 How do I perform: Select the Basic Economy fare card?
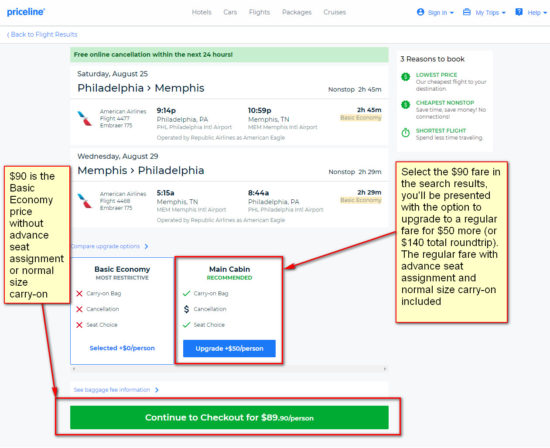(122, 311)
